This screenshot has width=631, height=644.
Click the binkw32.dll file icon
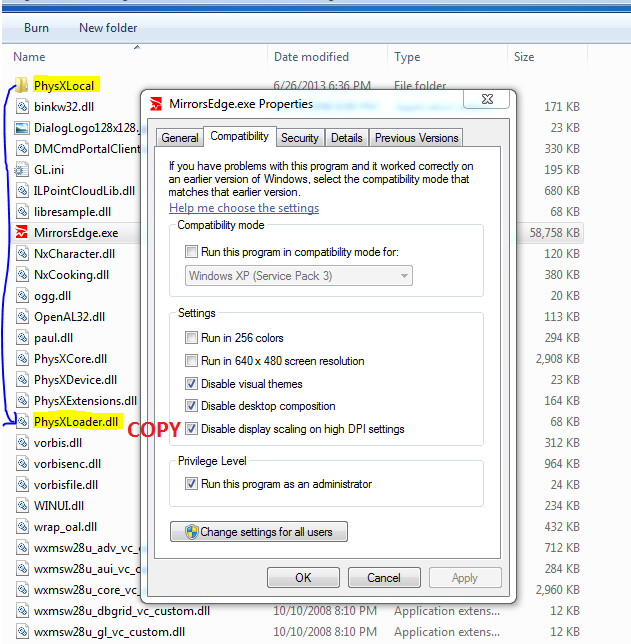[x=22, y=106]
